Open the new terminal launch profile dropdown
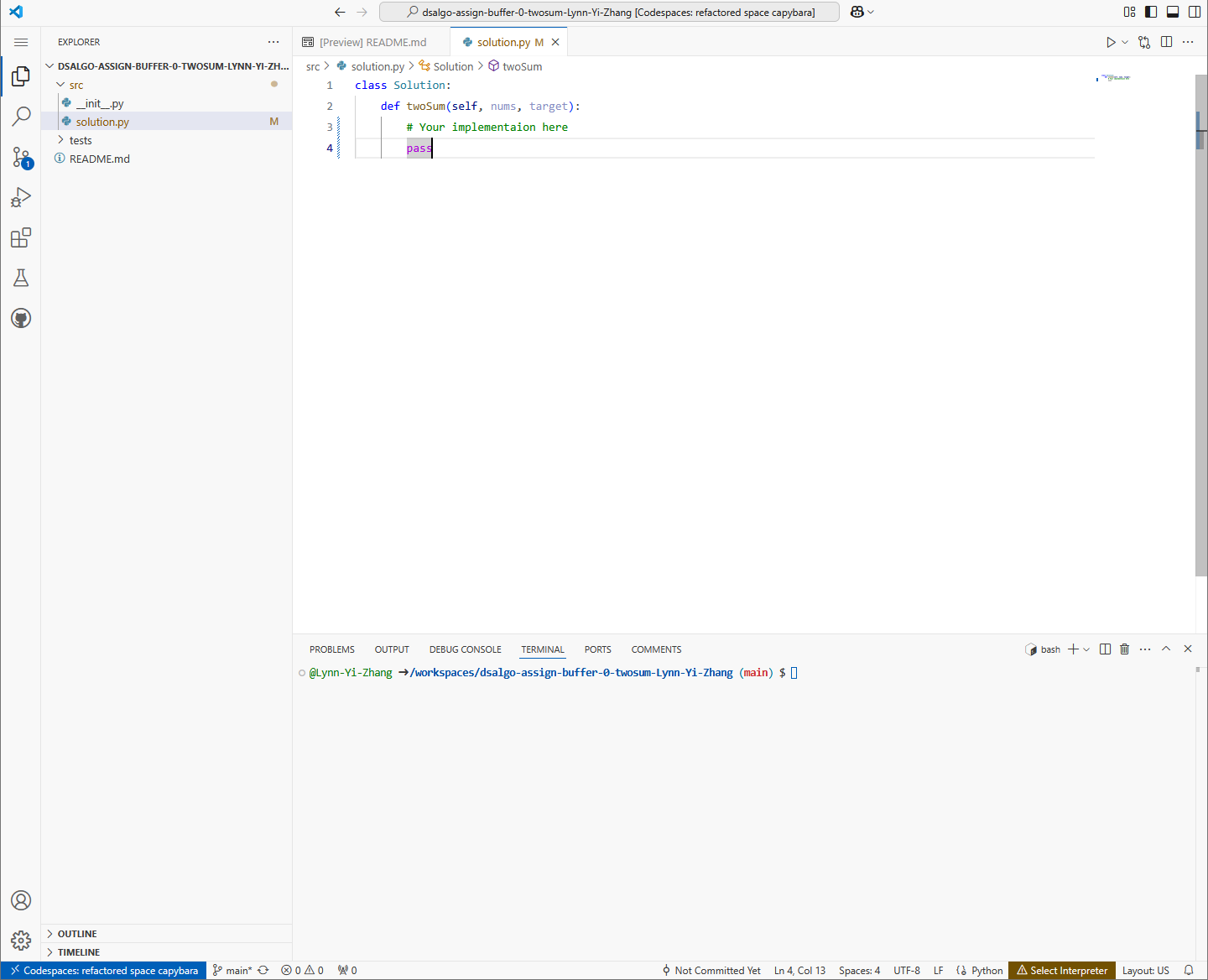 1086,649
